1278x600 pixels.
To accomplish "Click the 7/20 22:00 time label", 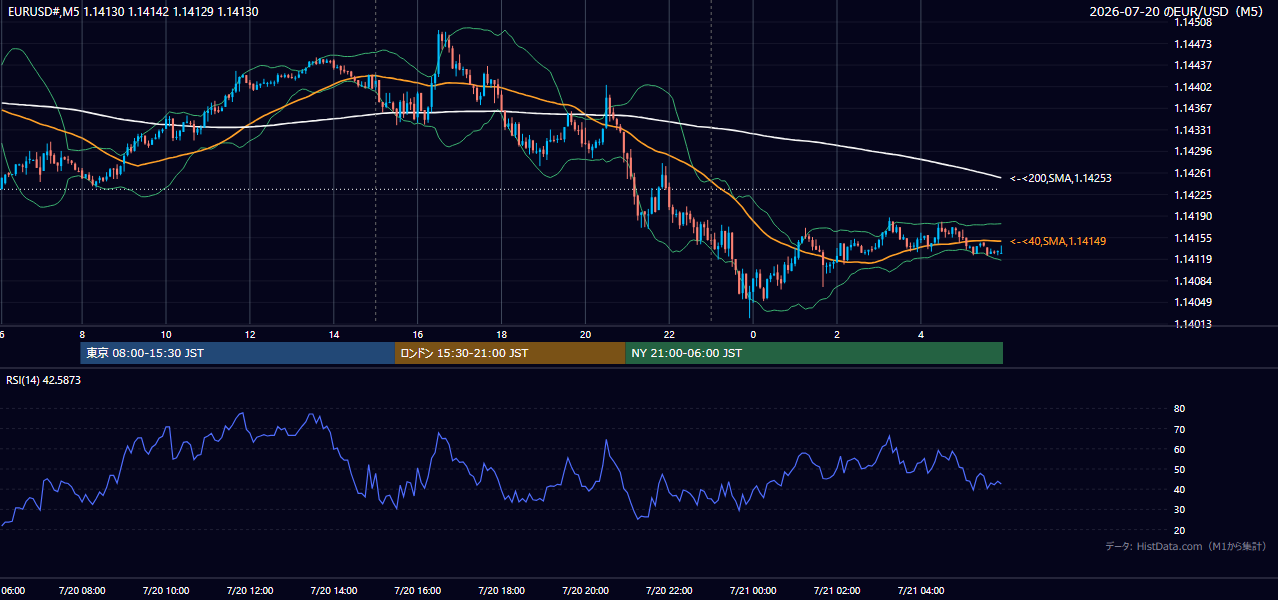I will tap(670, 591).
